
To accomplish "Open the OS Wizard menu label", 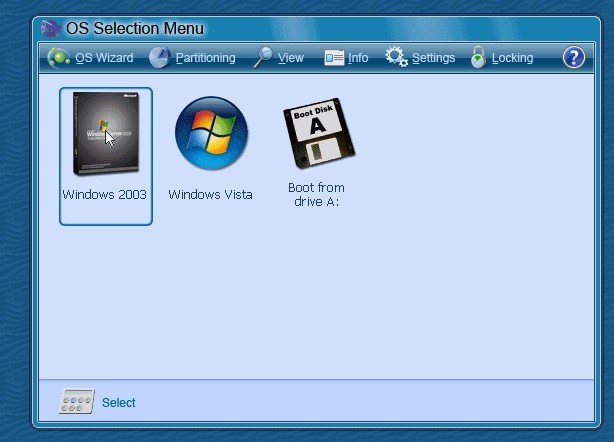I will click(x=104, y=58).
